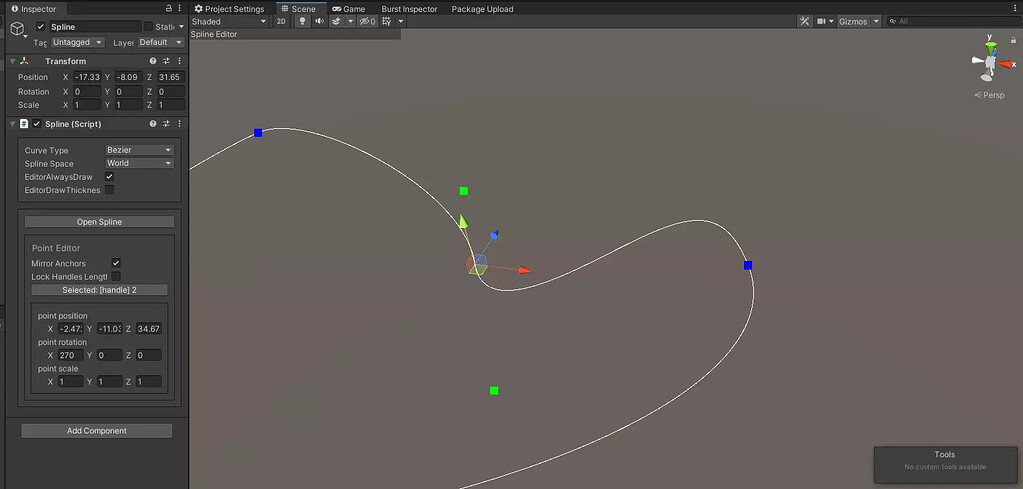Open the Tag dropdown showing Untagged
Screen dimensions: 1023x489
tap(78, 42)
